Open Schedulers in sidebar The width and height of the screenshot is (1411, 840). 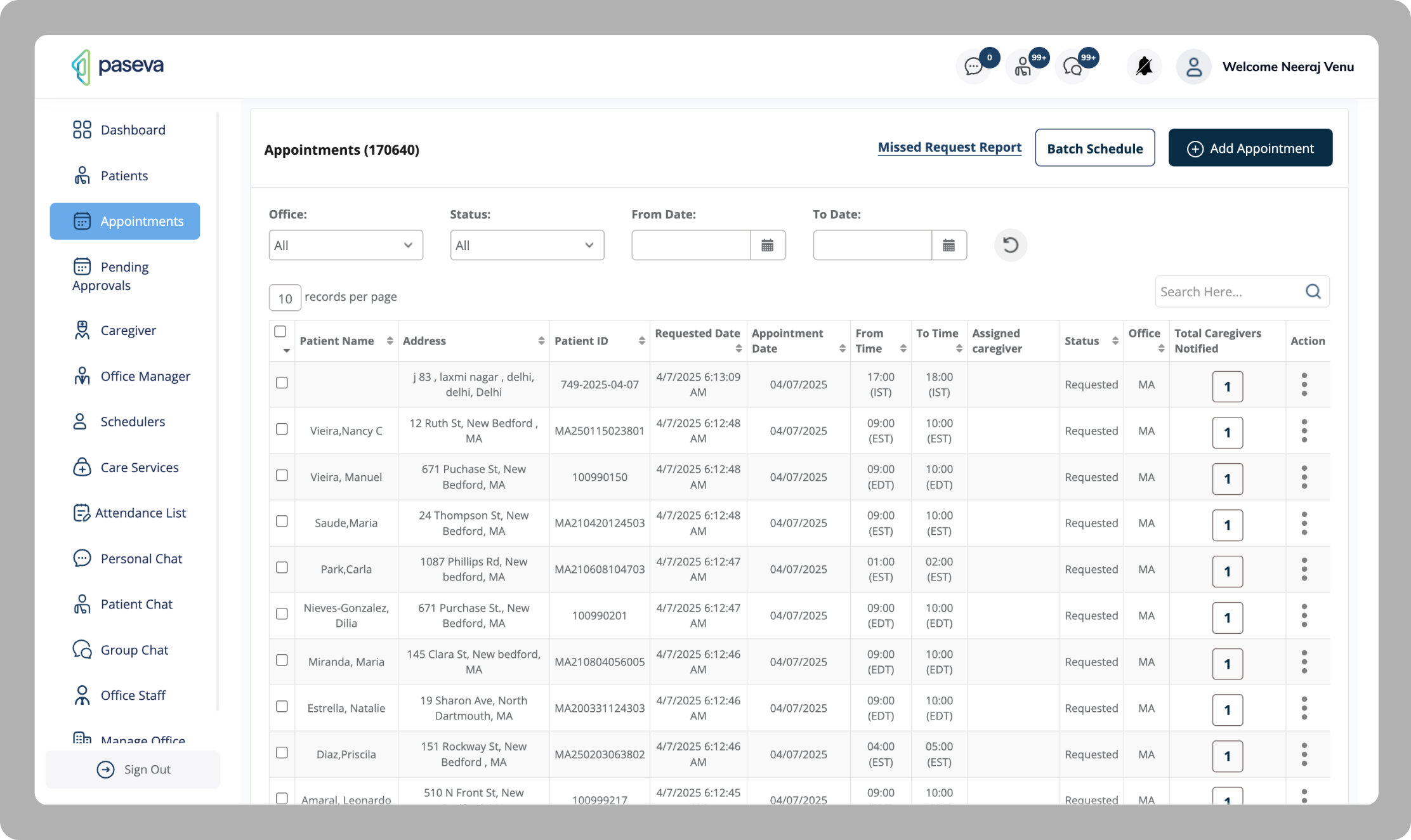coord(119,422)
